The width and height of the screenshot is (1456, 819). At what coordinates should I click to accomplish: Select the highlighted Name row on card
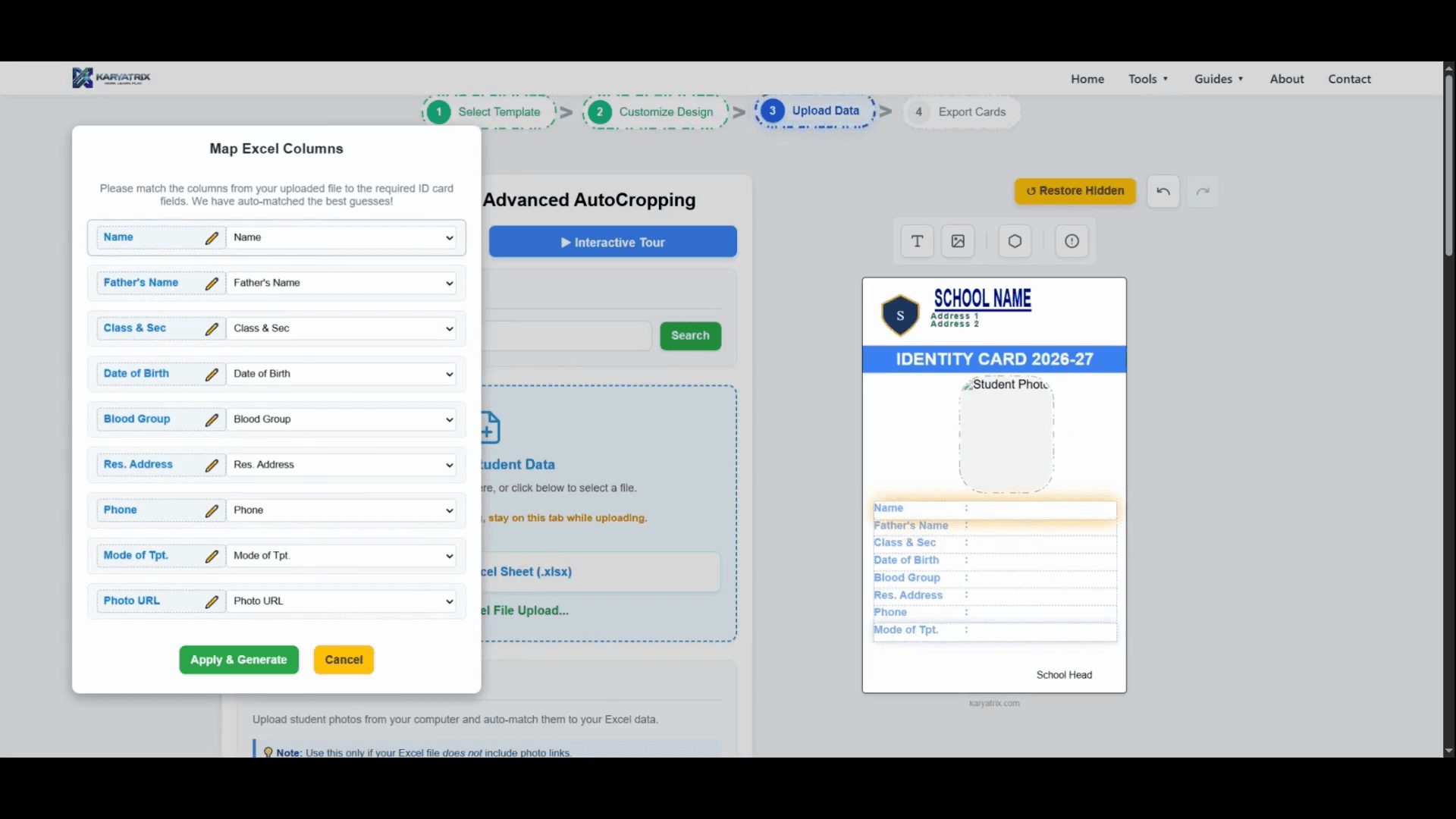(x=994, y=509)
